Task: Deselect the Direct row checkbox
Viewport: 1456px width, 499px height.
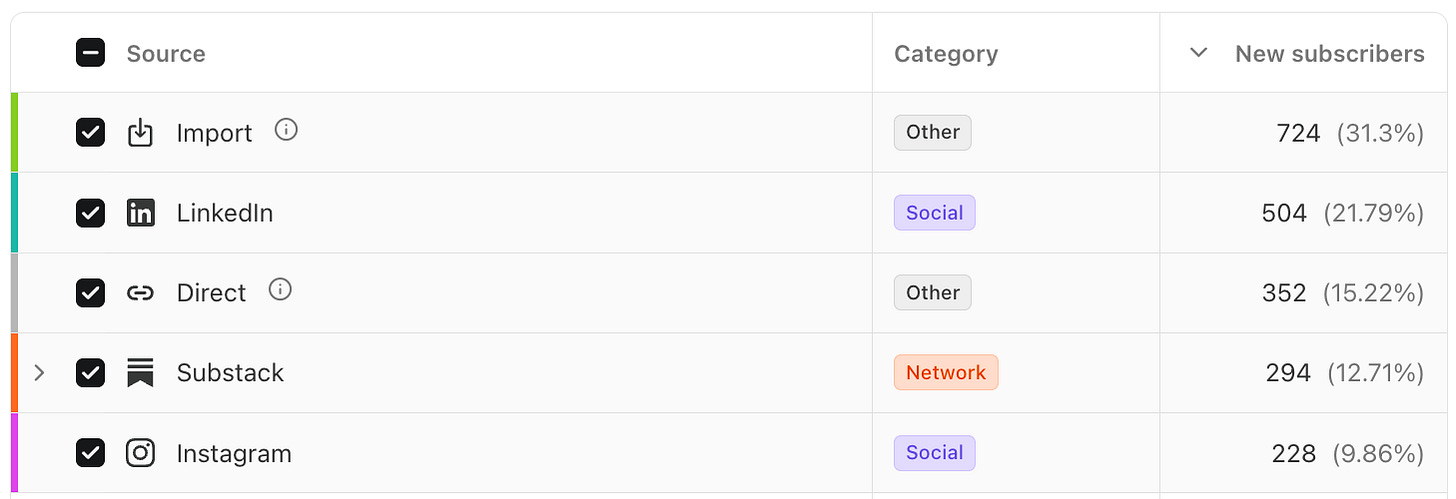Action: 90,293
